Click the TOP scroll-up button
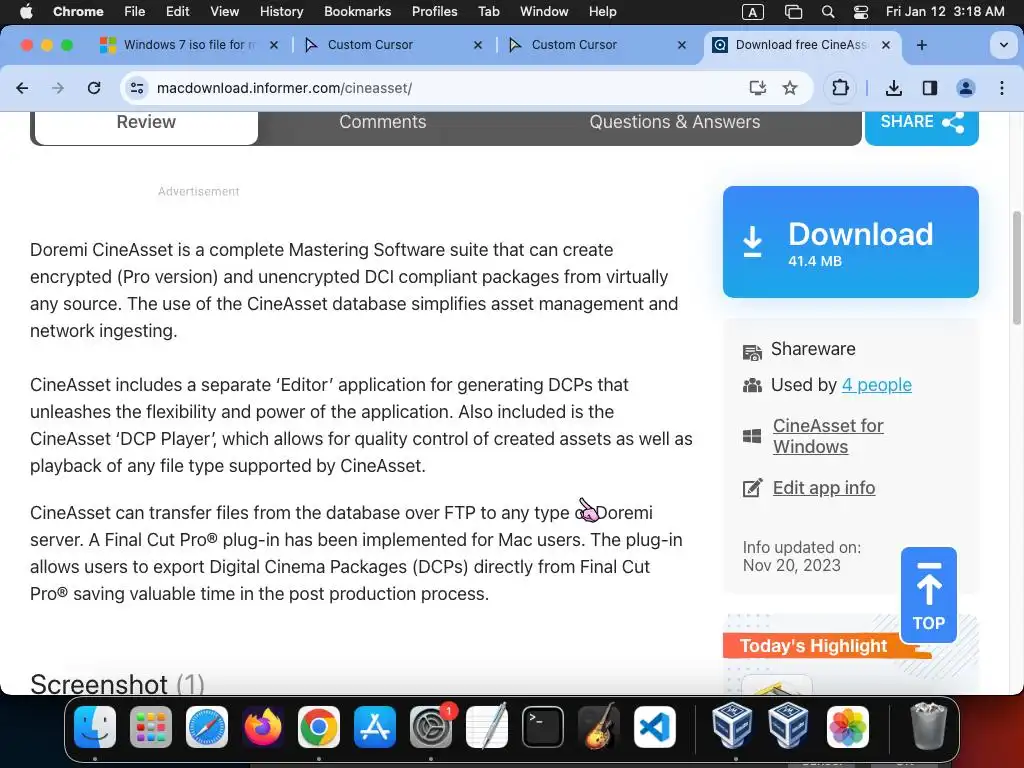1024x768 pixels. [x=929, y=595]
